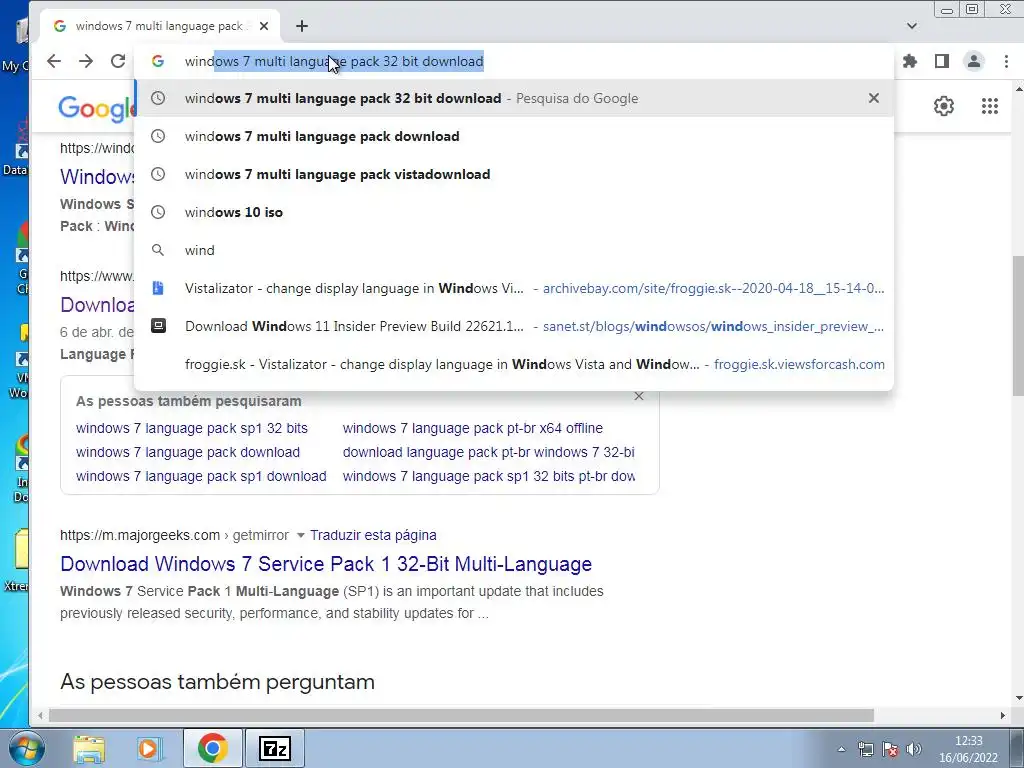1024x768 pixels.
Task: Open a new browser tab
Action: point(302,26)
